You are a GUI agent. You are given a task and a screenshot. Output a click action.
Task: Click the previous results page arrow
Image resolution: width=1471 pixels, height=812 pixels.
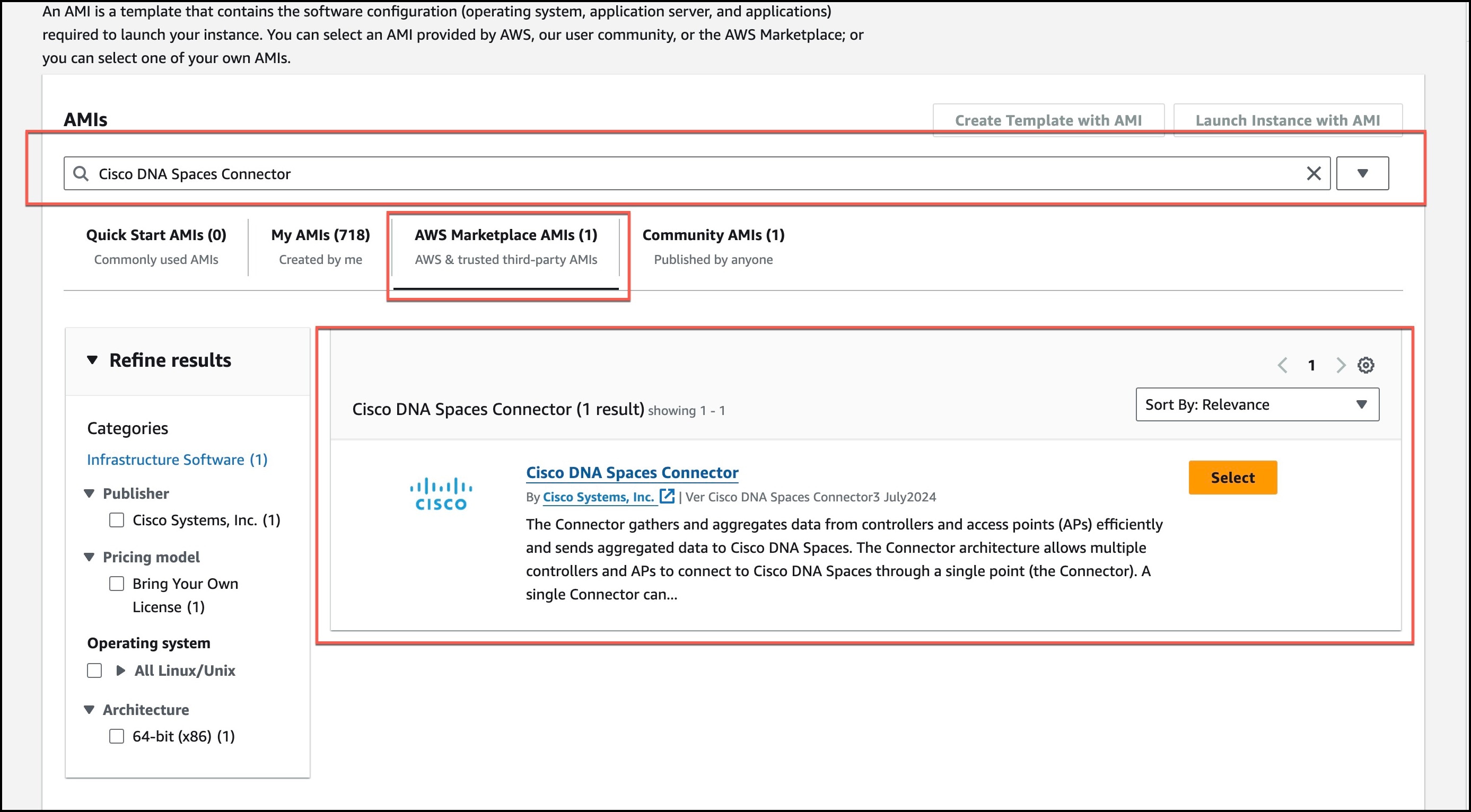1284,365
